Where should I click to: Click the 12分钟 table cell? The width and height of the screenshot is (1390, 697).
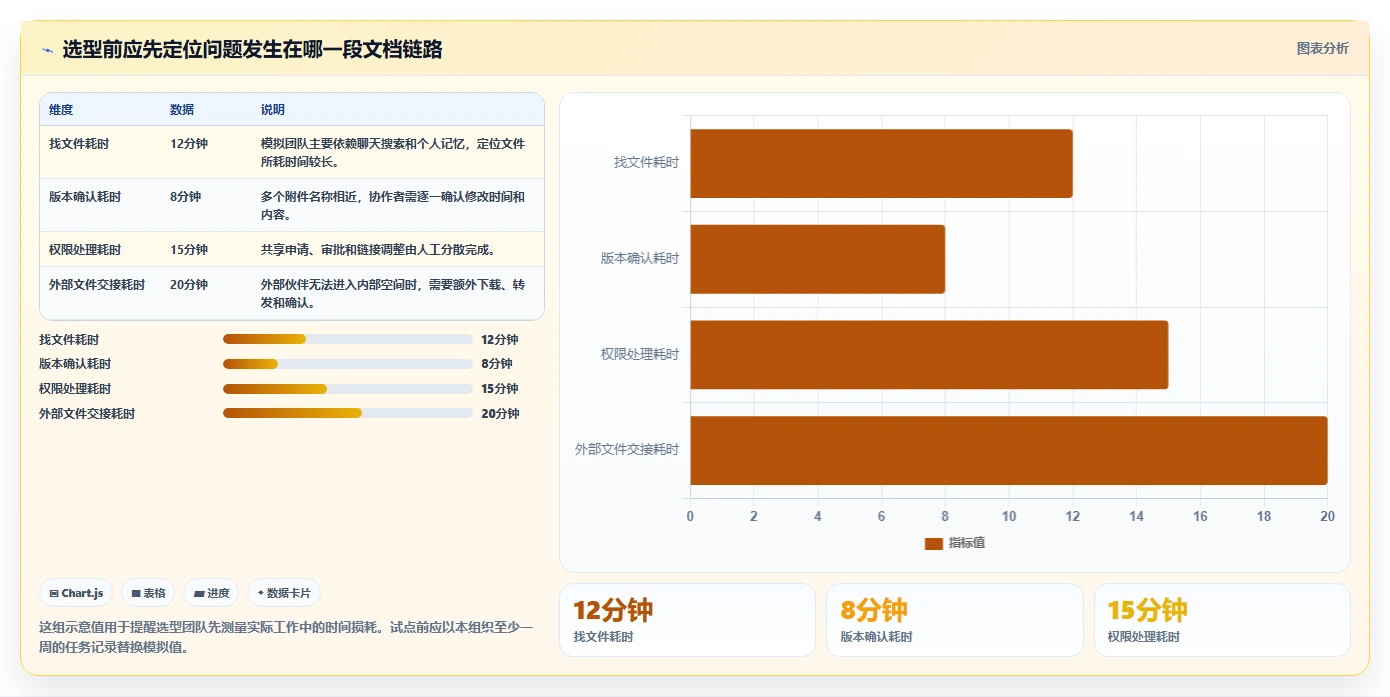(189, 144)
